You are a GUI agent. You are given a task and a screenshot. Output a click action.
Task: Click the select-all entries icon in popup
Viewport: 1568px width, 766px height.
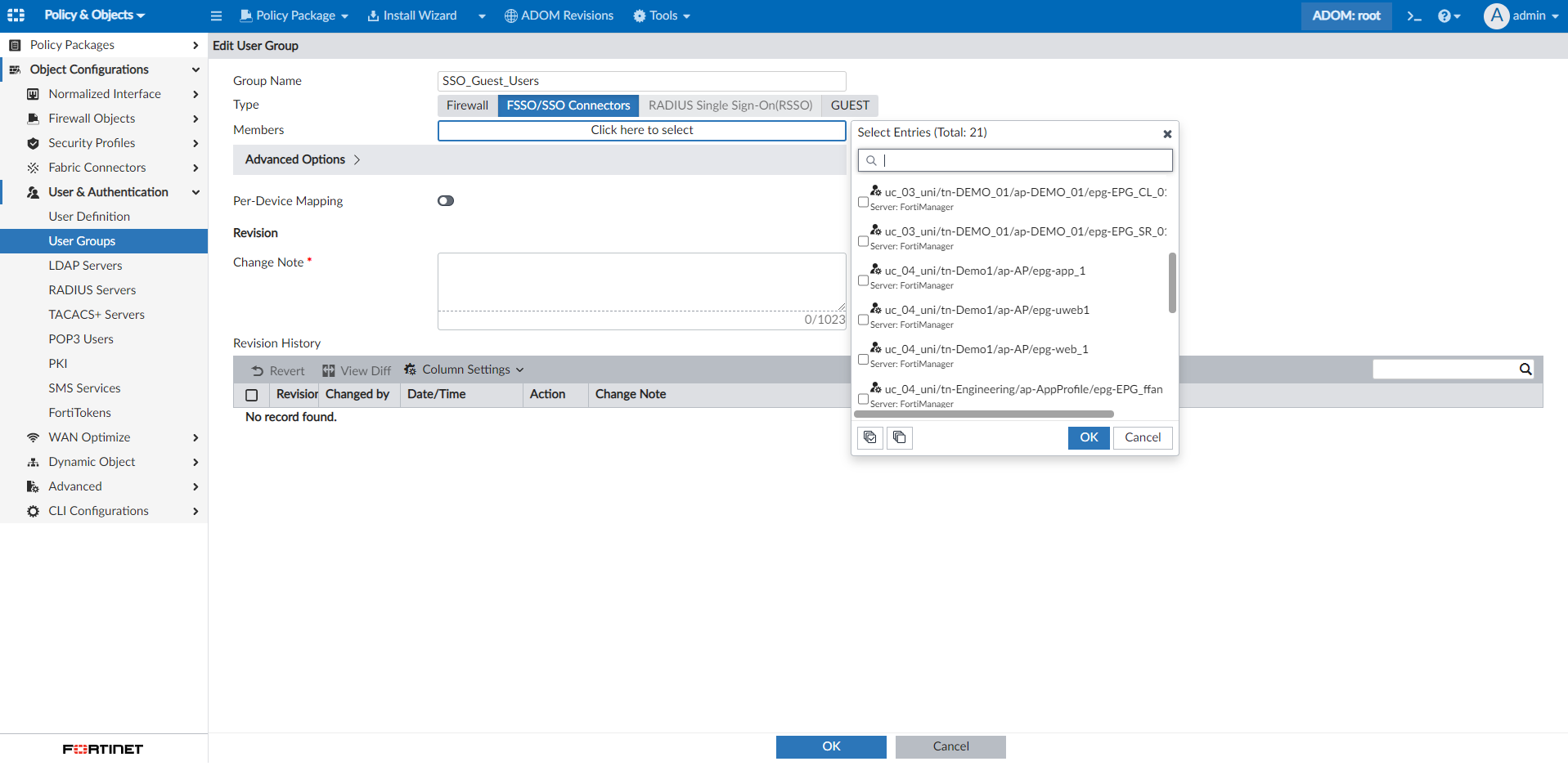point(870,437)
